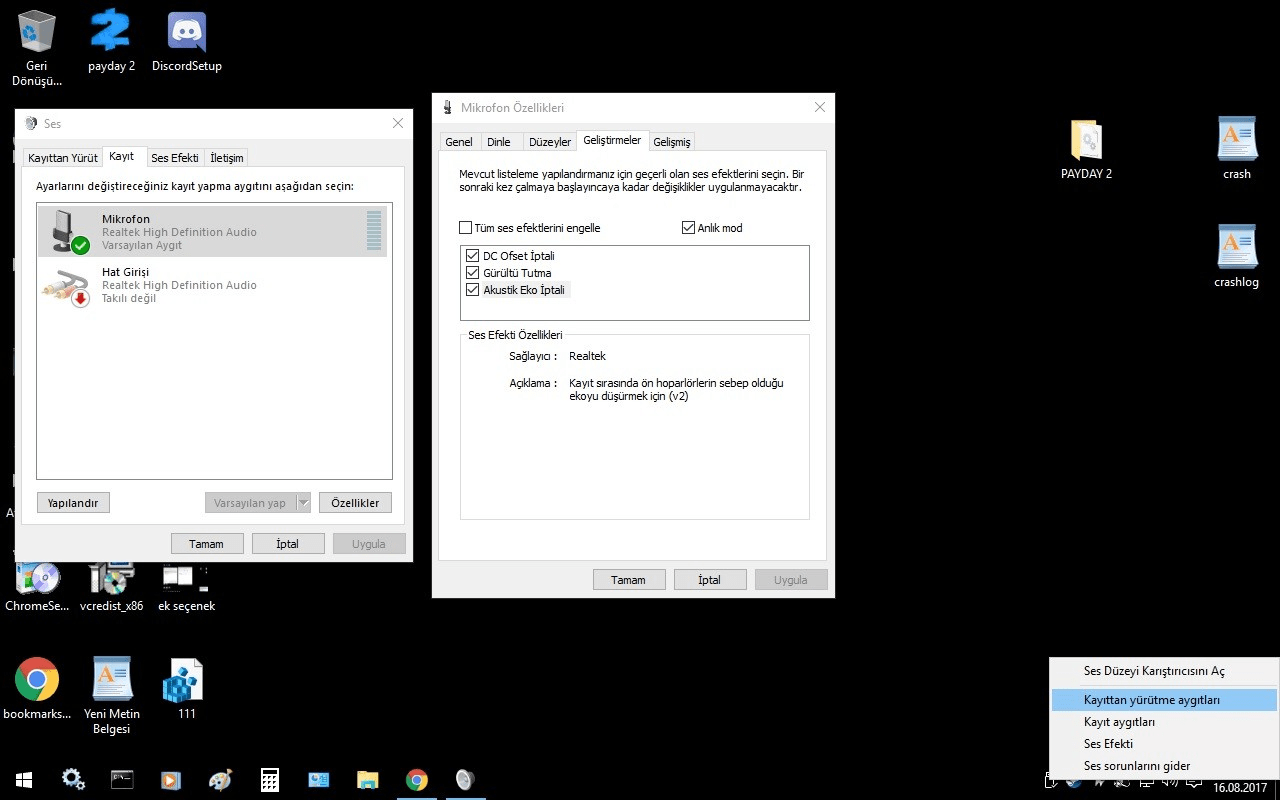
Task: Switch to Chrome in the taskbar
Action: click(417, 780)
